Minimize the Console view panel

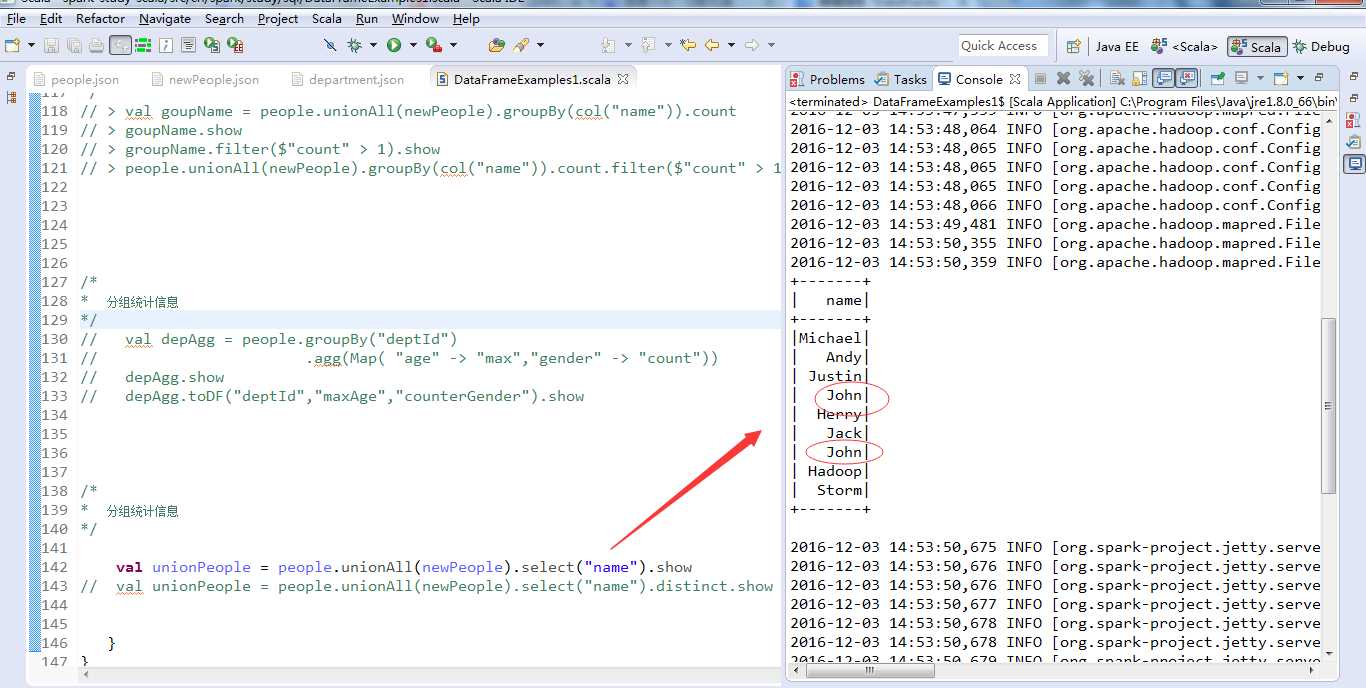(x=1319, y=77)
